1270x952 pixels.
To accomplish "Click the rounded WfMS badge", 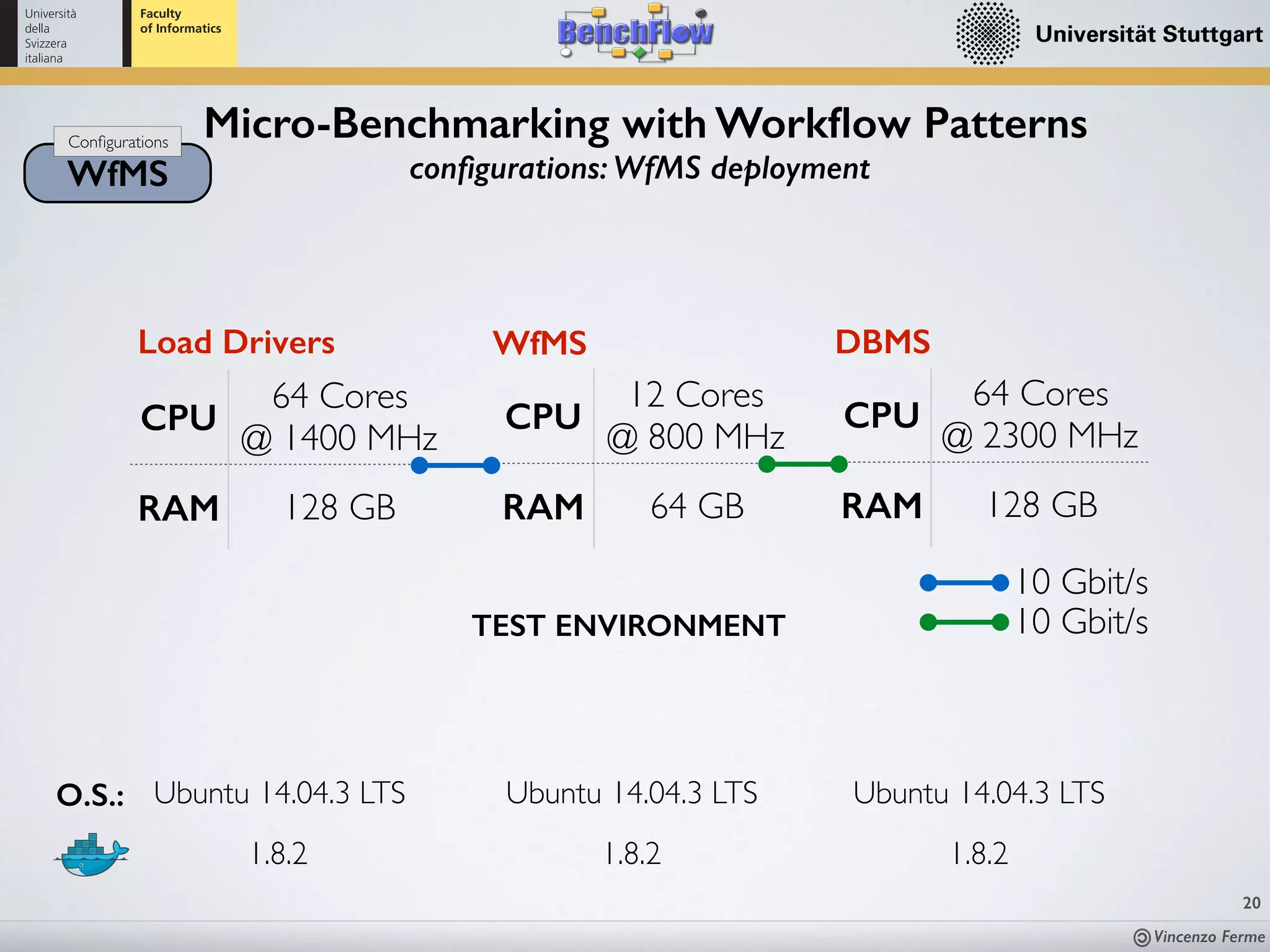I will pyautogui.click(x=118, y=174).
